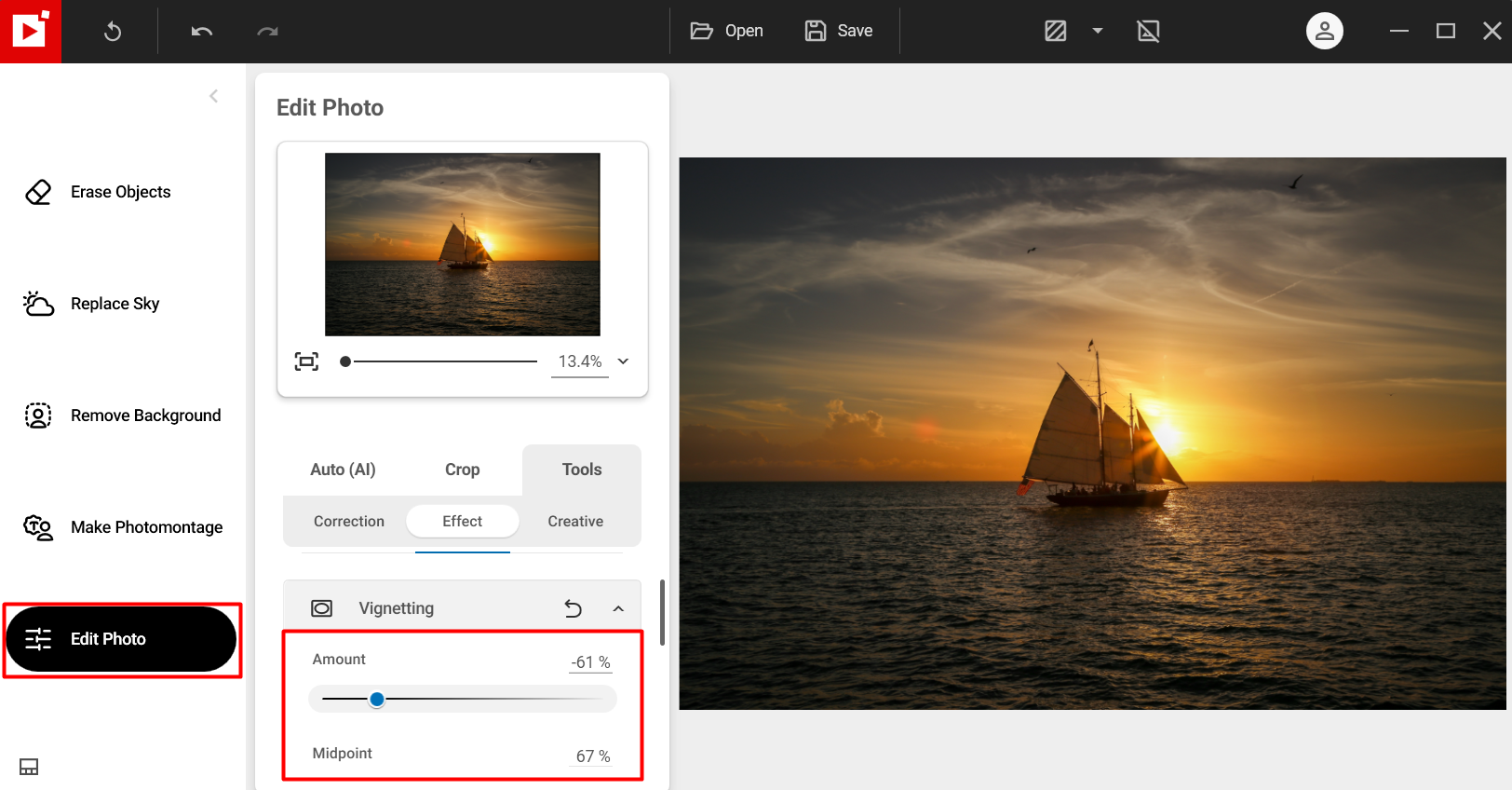Open the user account profile
The width and height of the screenshot is (1512, 790).
pos(1325,31)
